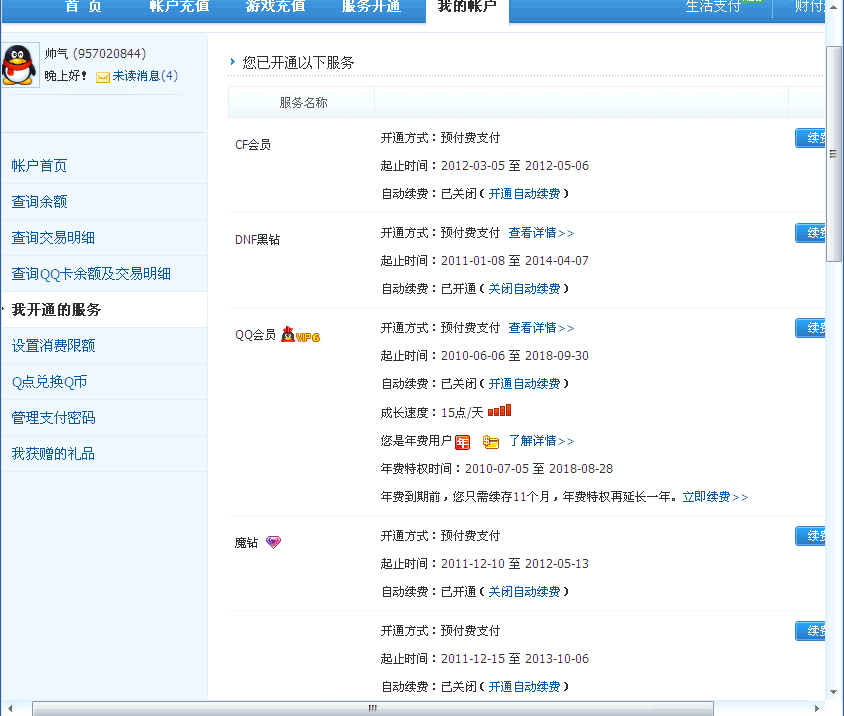Select 我开通的服务 sidebar item
Screen dimensions: 844x716
click(57, 310)
